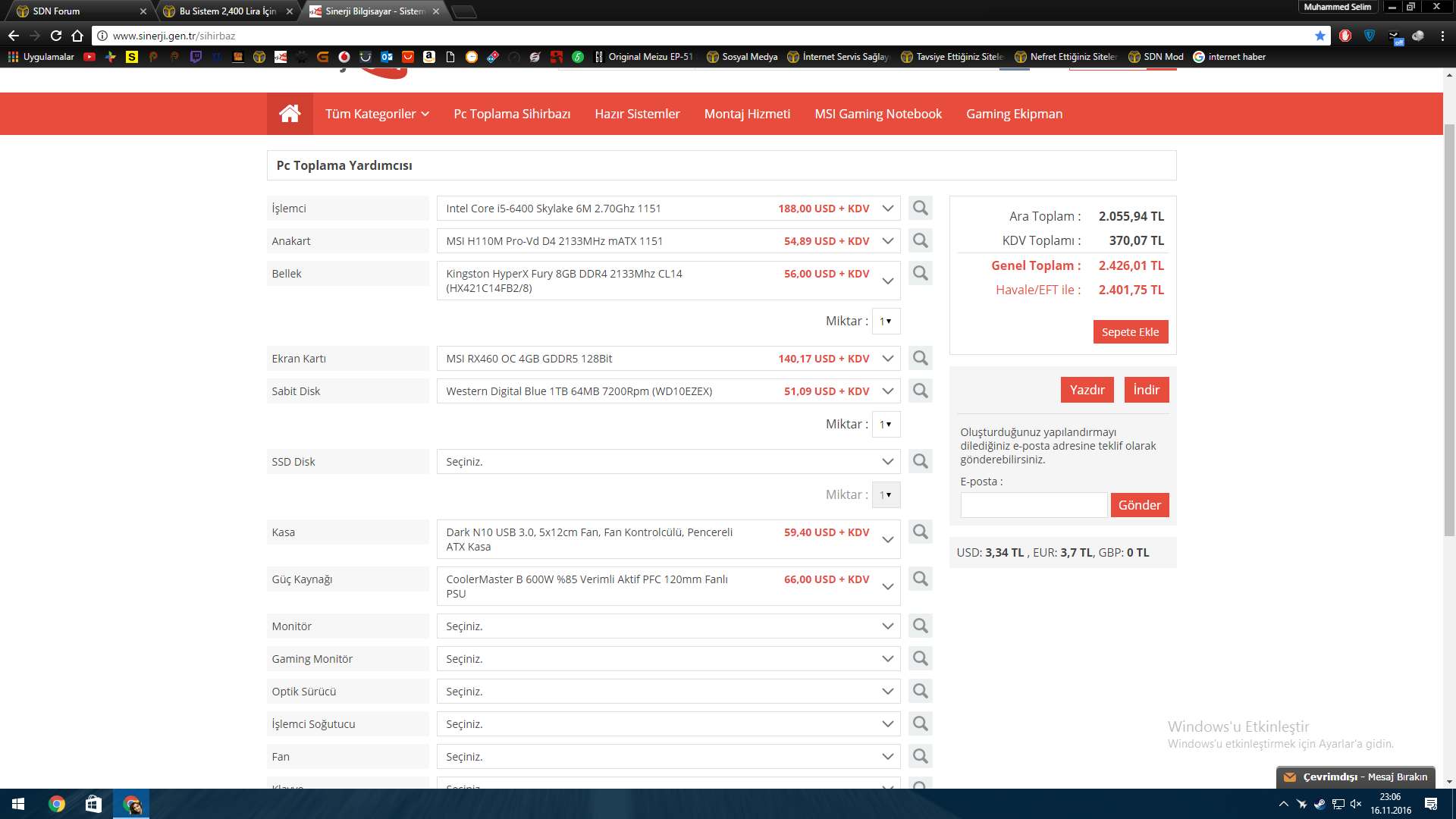Image resolution: width=1456 pixels, height=819 pixels.
Task: Open the Windows Start menu
Action: point(18,804)
